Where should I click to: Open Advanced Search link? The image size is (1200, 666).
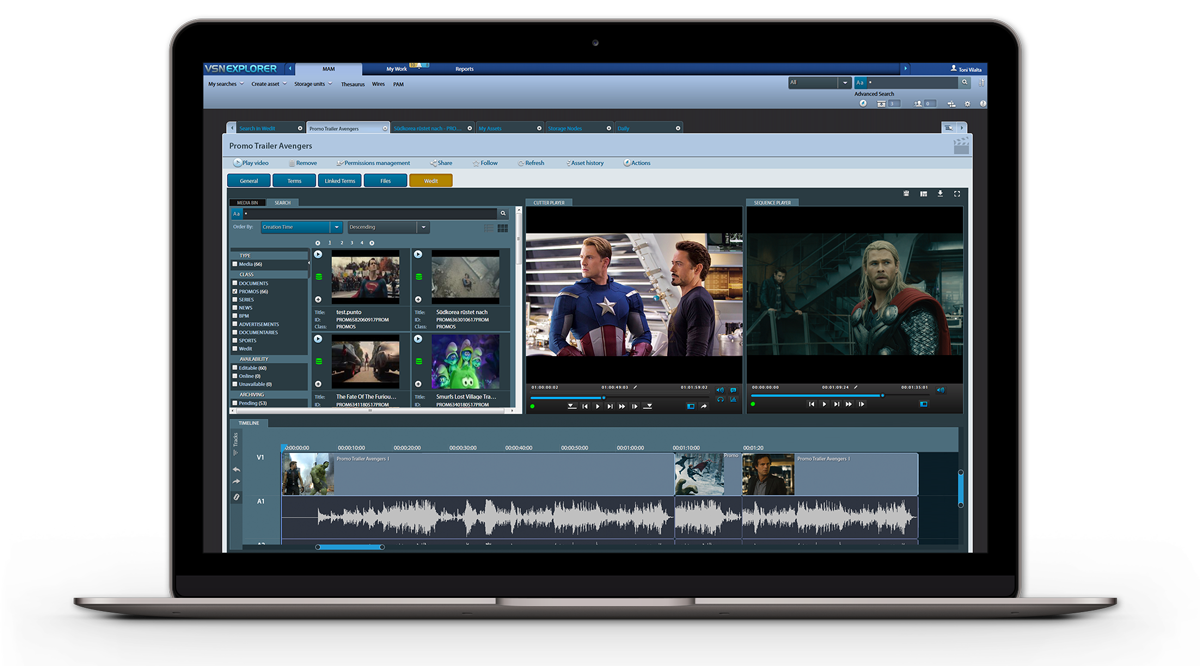point(874,94)
